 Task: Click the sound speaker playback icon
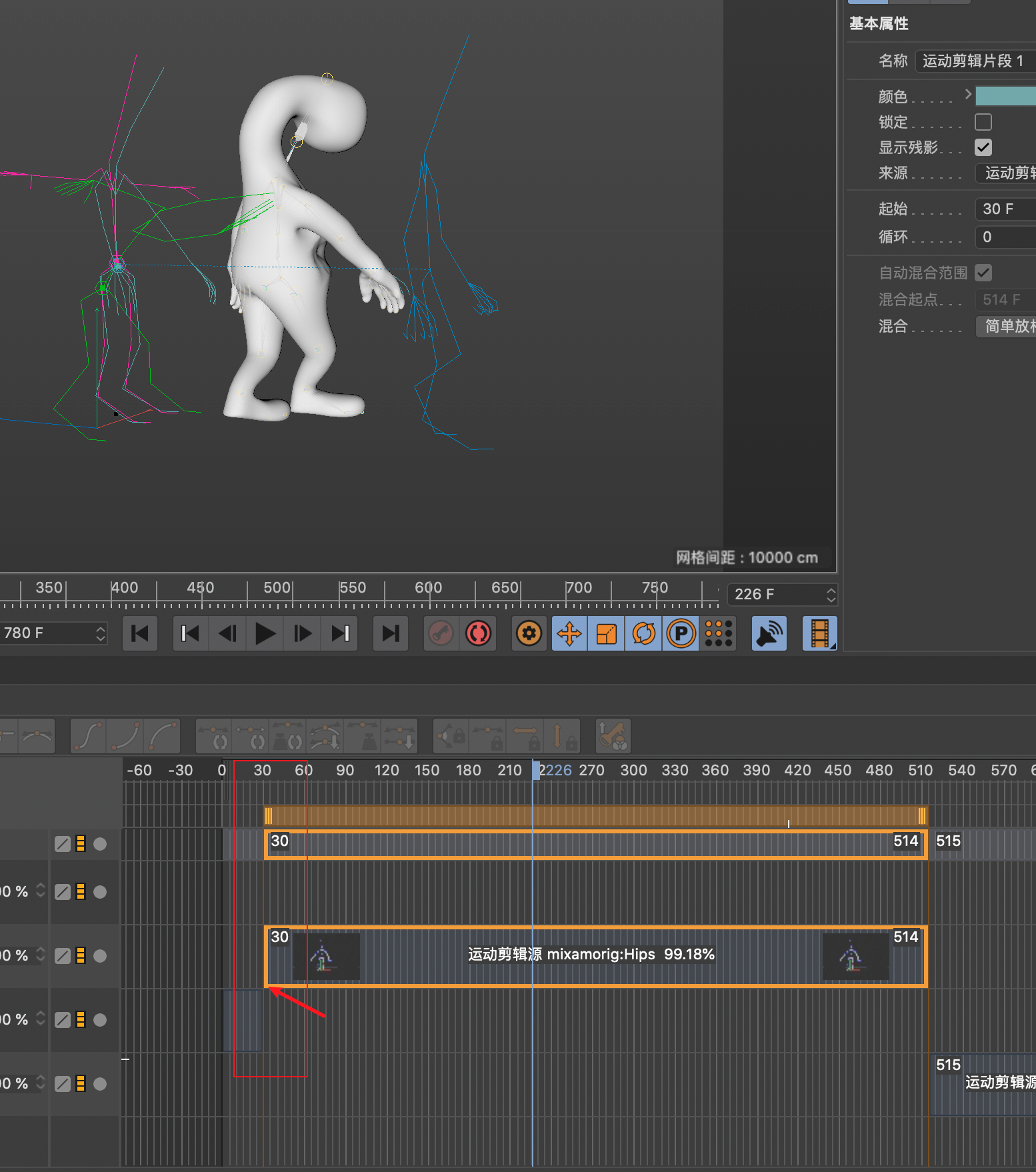769,633
